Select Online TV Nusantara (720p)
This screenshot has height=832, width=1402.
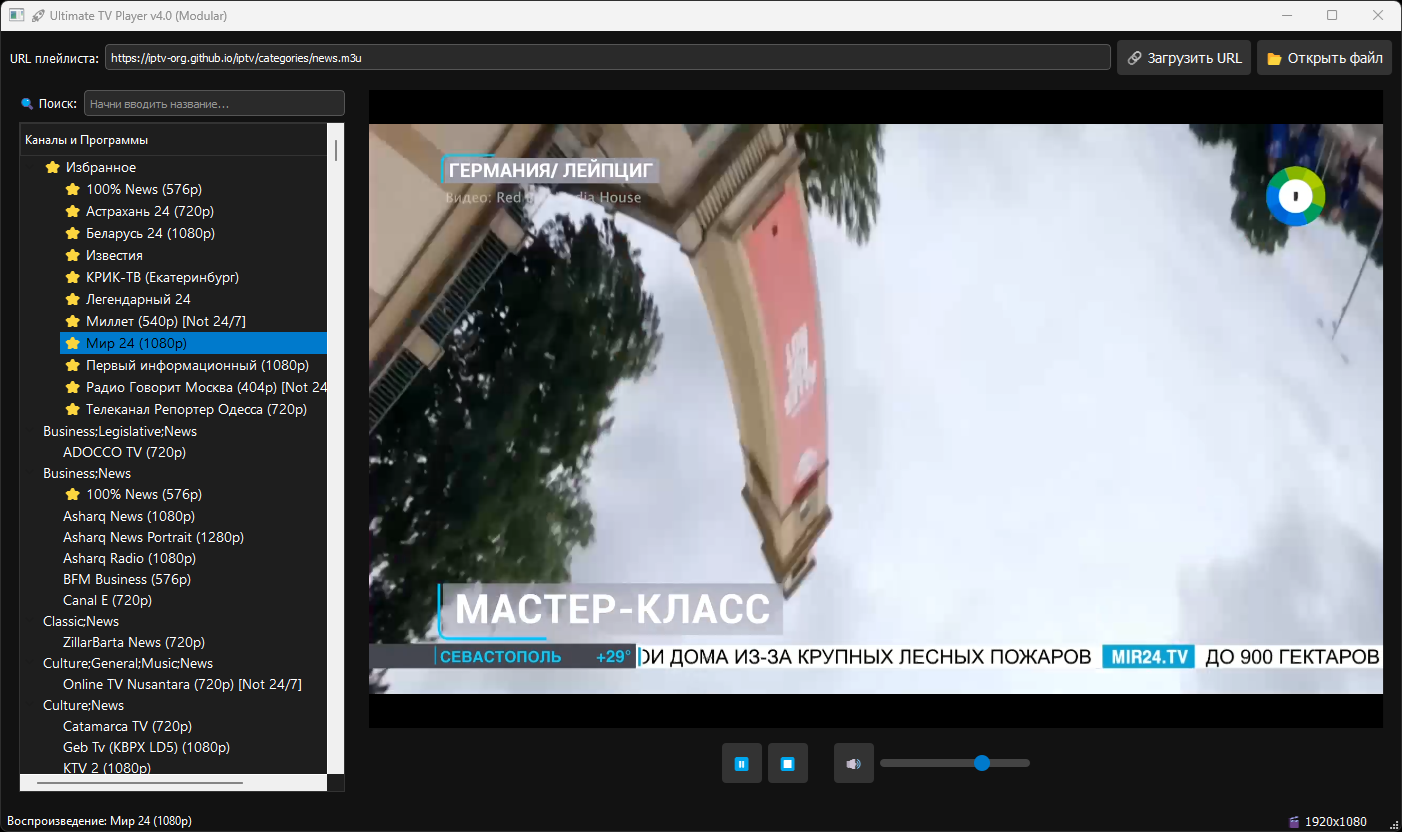pos(182,684)
